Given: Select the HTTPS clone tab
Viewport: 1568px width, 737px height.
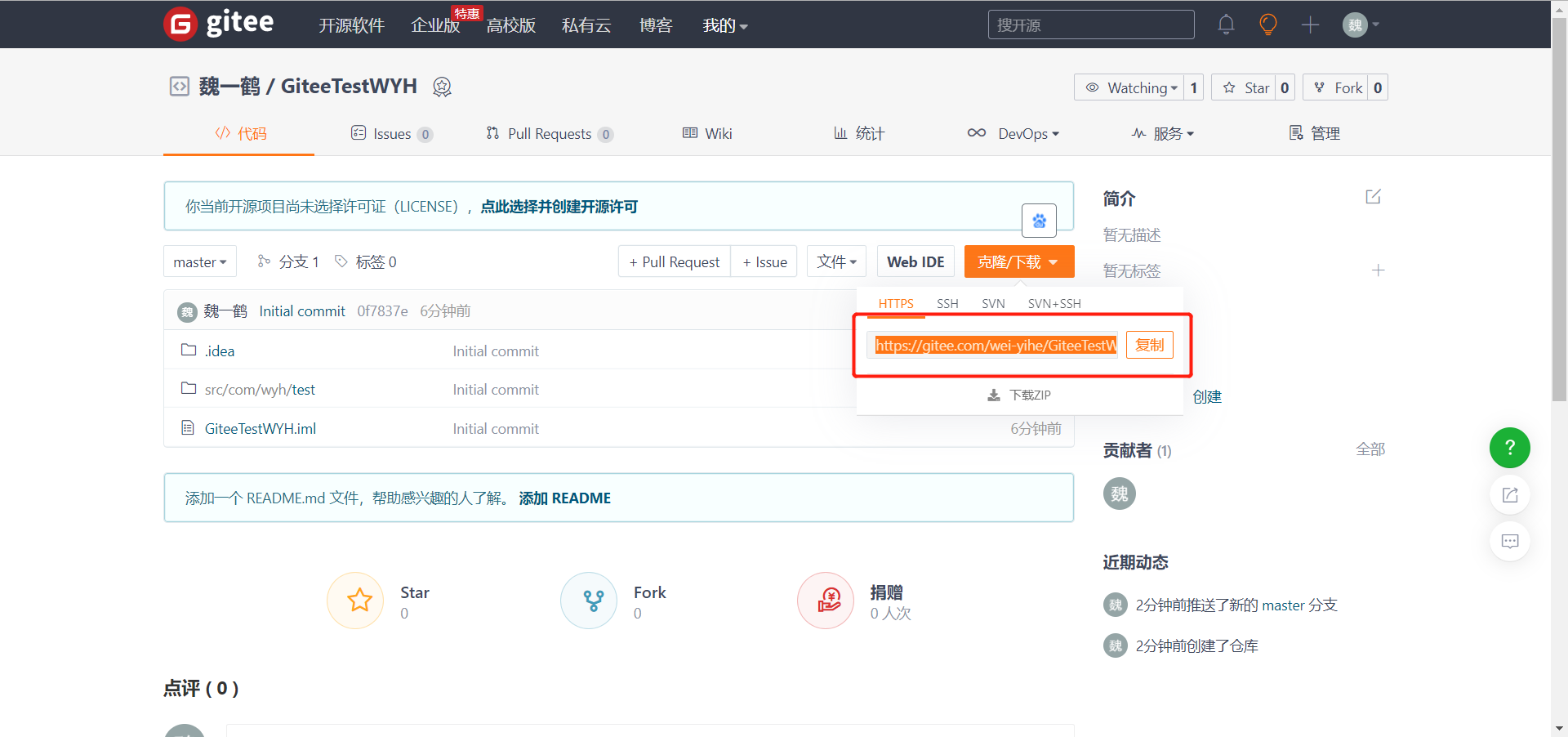Looking at the screenshot, I should pyautogui.click(x=896, y=303).
